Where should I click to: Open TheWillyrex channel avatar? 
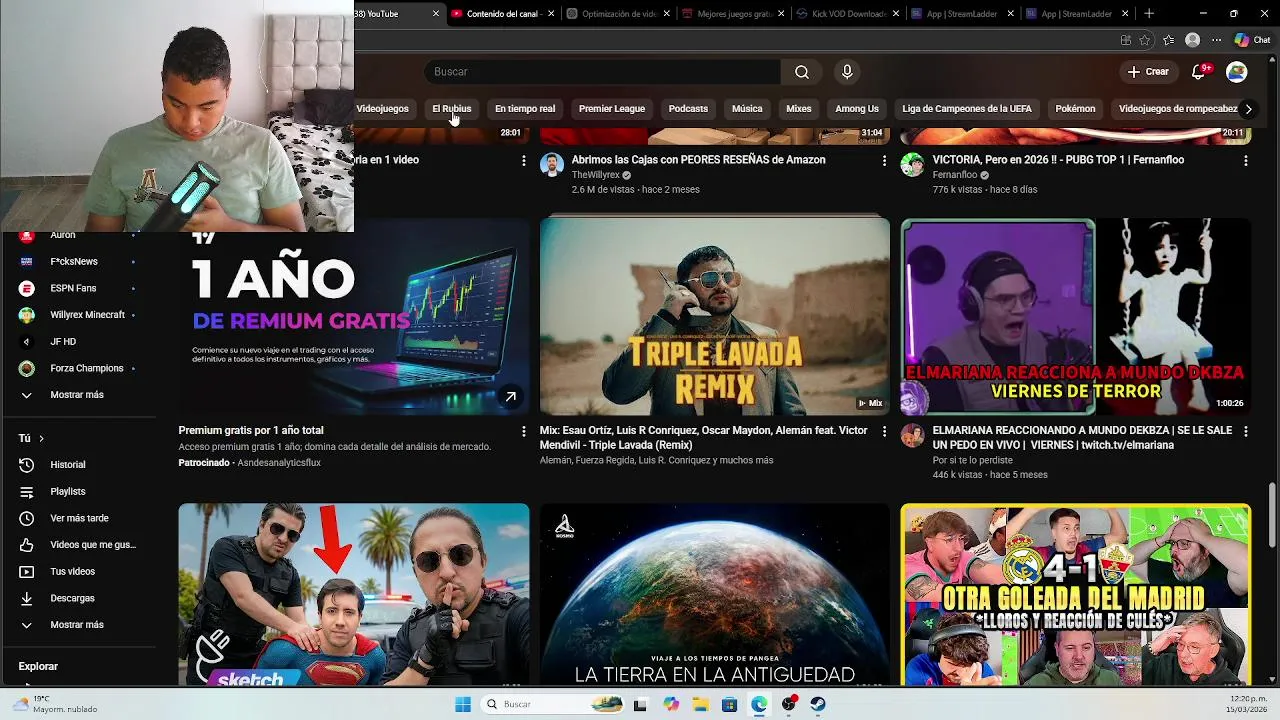pos(552,165)
